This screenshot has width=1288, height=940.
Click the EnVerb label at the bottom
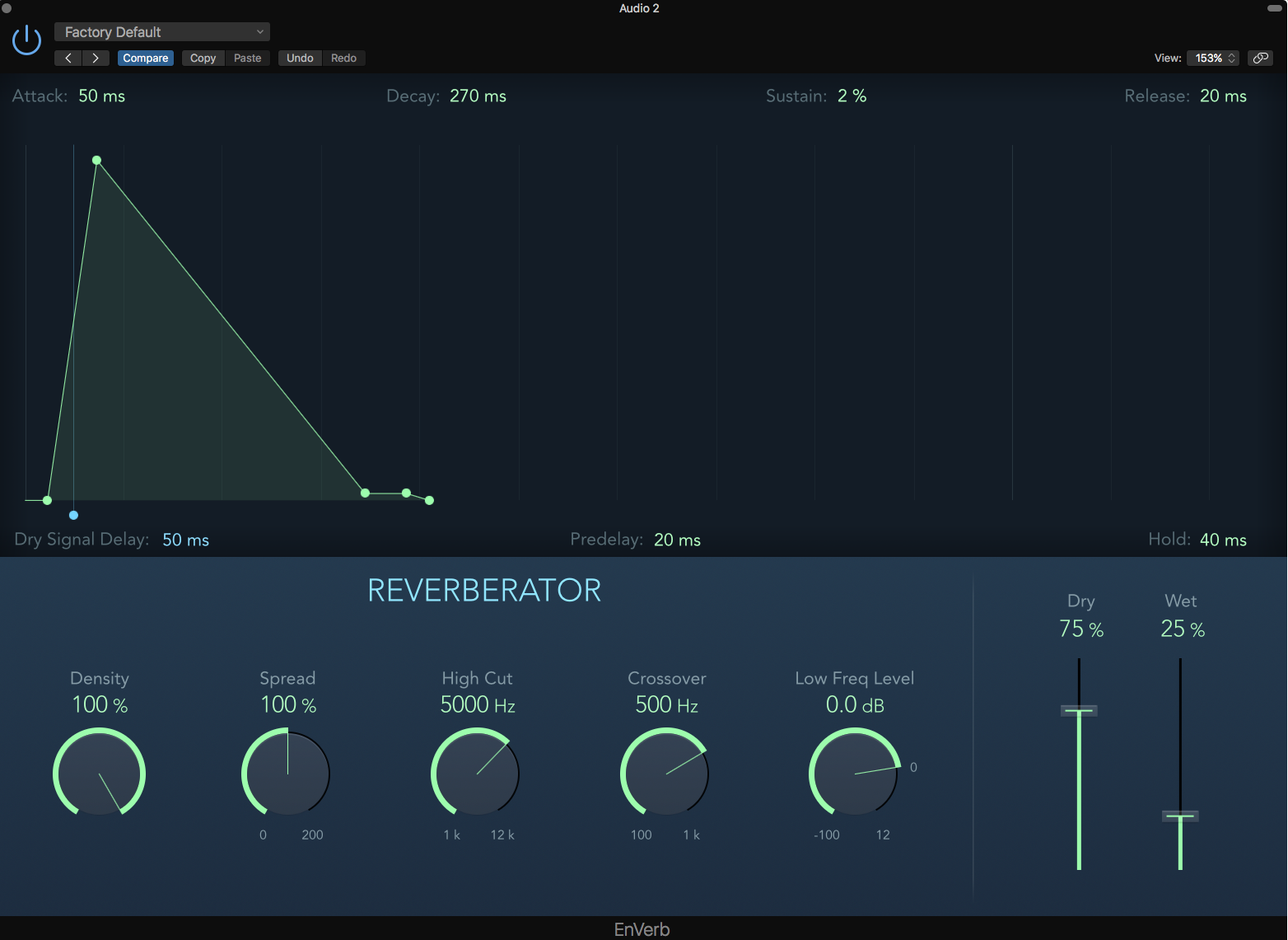(642, 928)
